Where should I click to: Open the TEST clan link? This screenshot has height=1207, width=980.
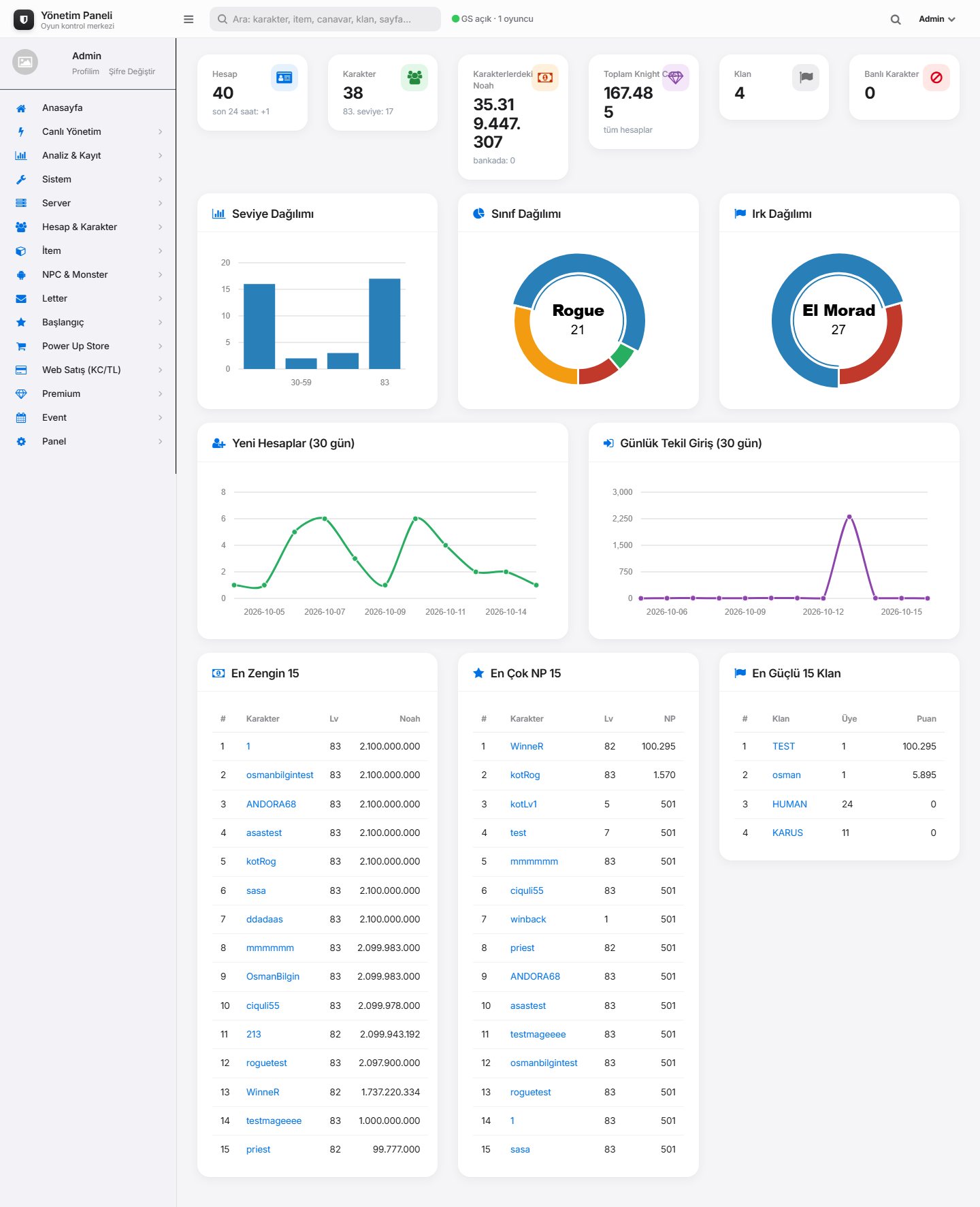click(783, 747)
